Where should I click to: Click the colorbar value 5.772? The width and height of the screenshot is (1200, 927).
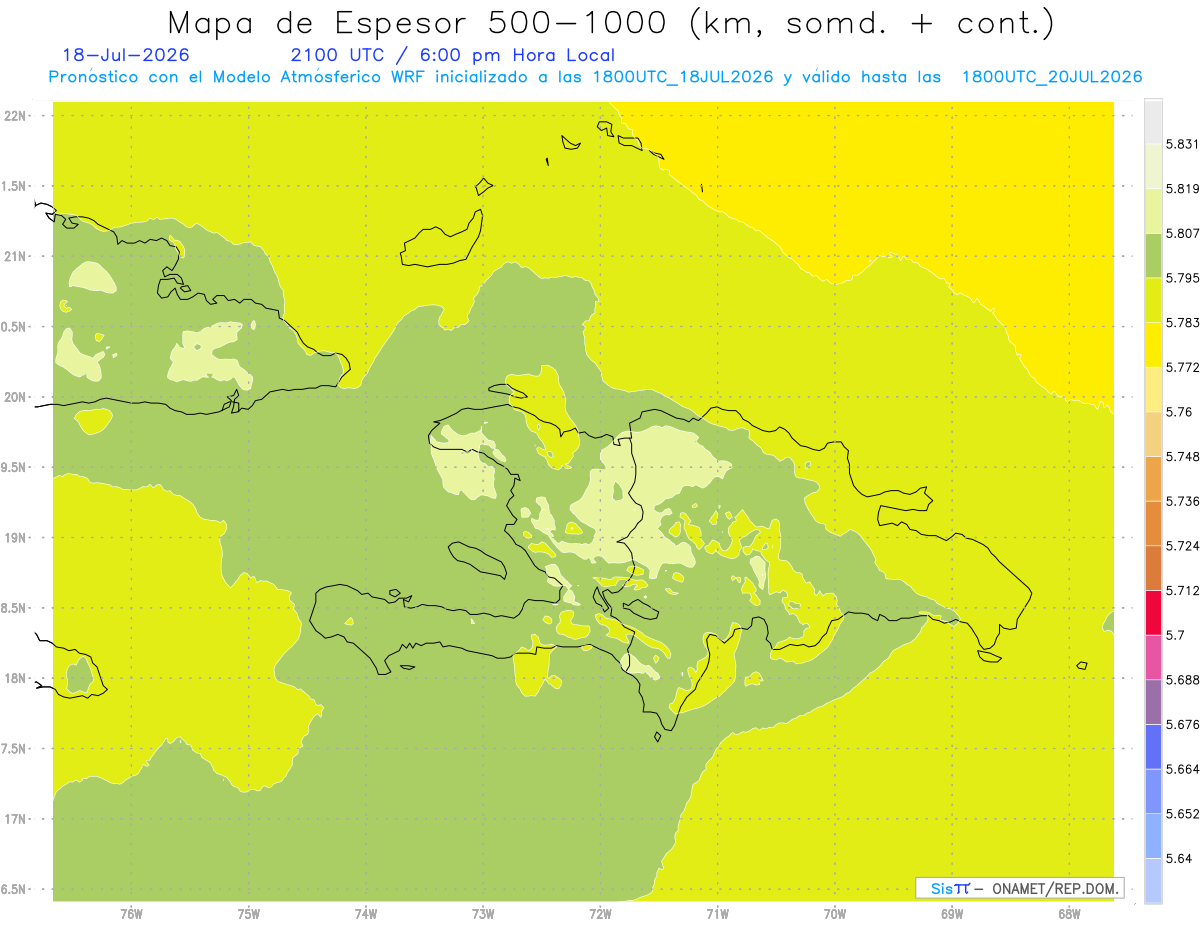point(1183,367)
